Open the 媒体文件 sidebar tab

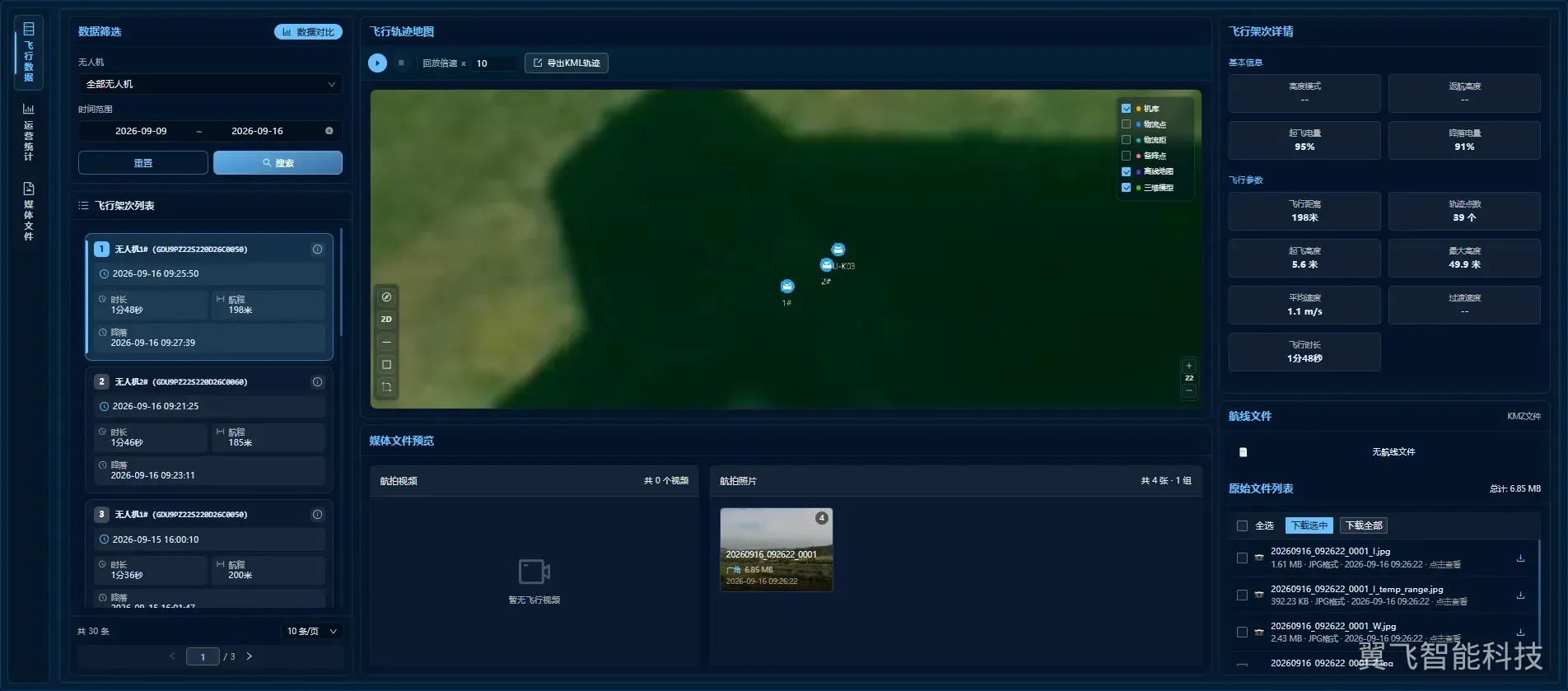pos(29,212)
